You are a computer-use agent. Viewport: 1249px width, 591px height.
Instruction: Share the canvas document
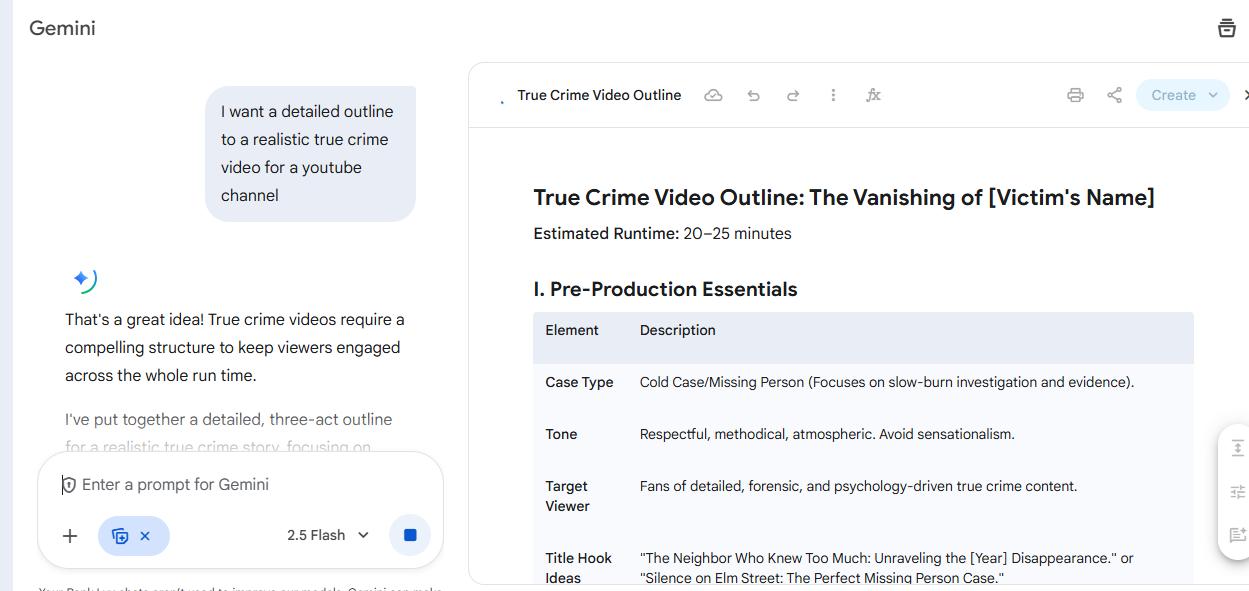point(1115,94)
